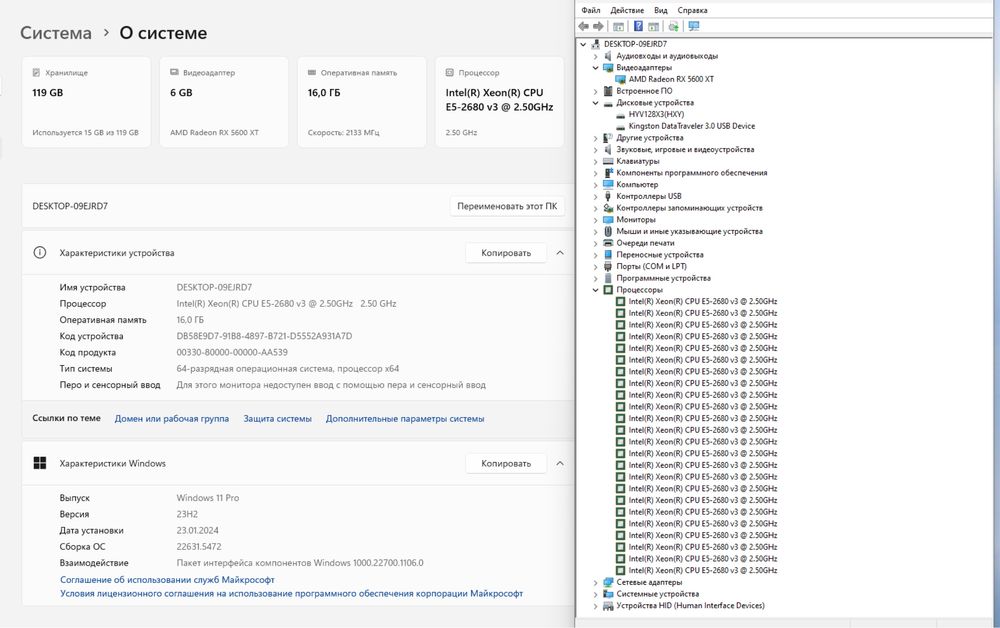Collapse the Дисковые устройства tree node
Viewport: 1000px width, 628px height.
pos(596,103)
